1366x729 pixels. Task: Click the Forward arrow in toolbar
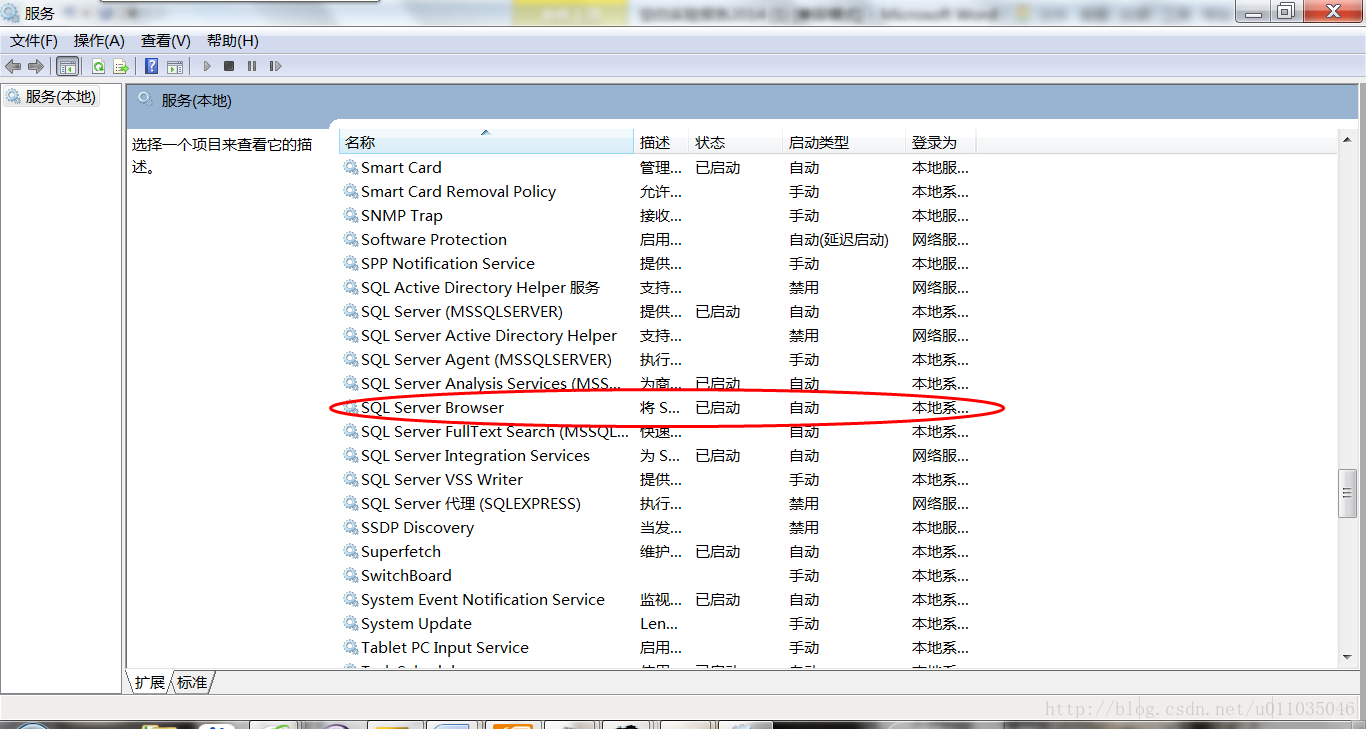click(x=36, y=66)
